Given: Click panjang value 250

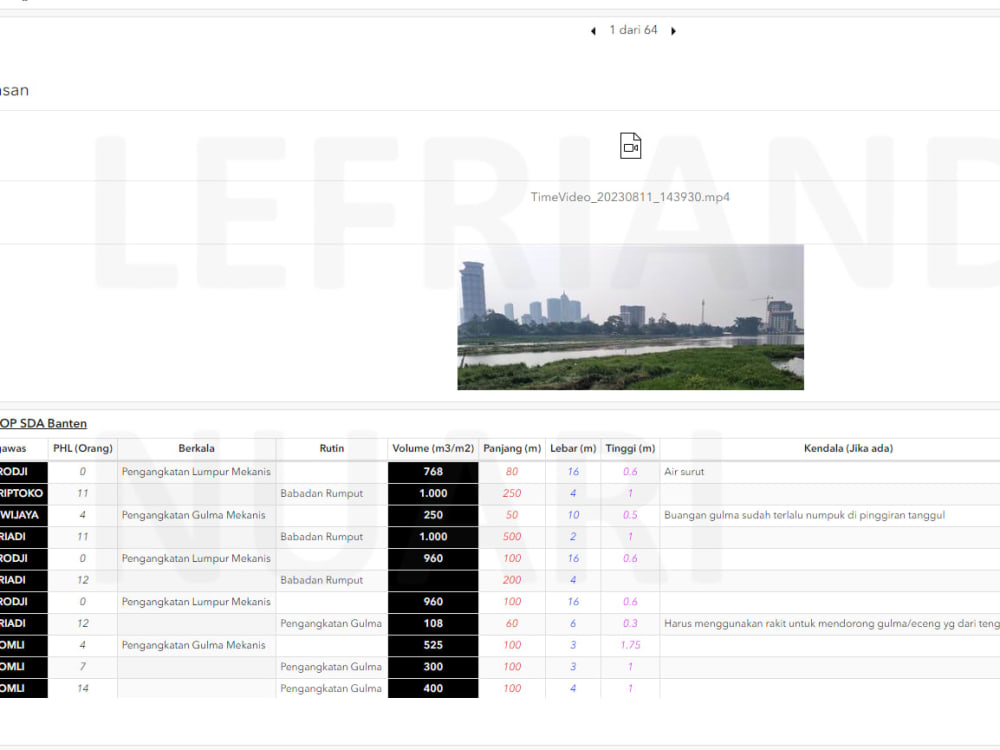Looking at the screenshot, I should 512,494.
